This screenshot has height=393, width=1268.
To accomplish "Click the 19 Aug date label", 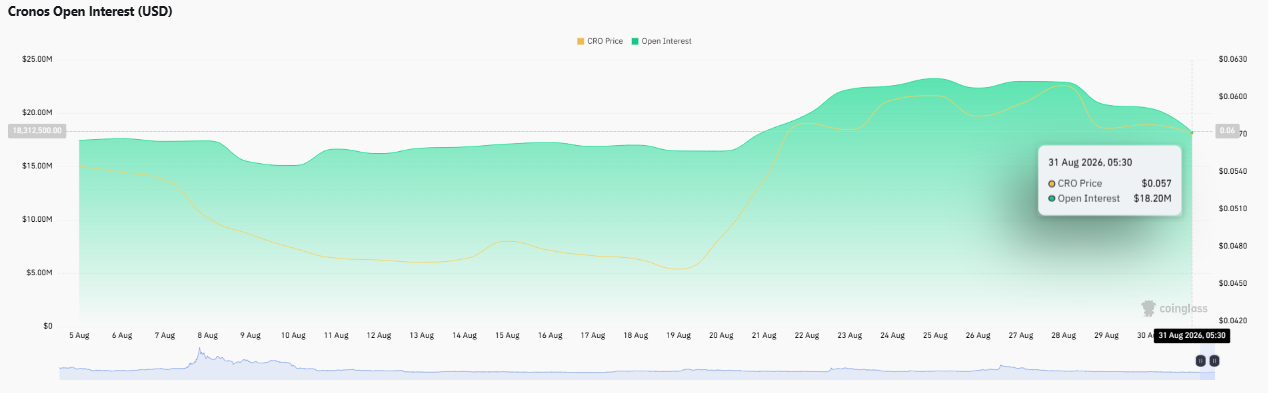I will coord(678,335).
